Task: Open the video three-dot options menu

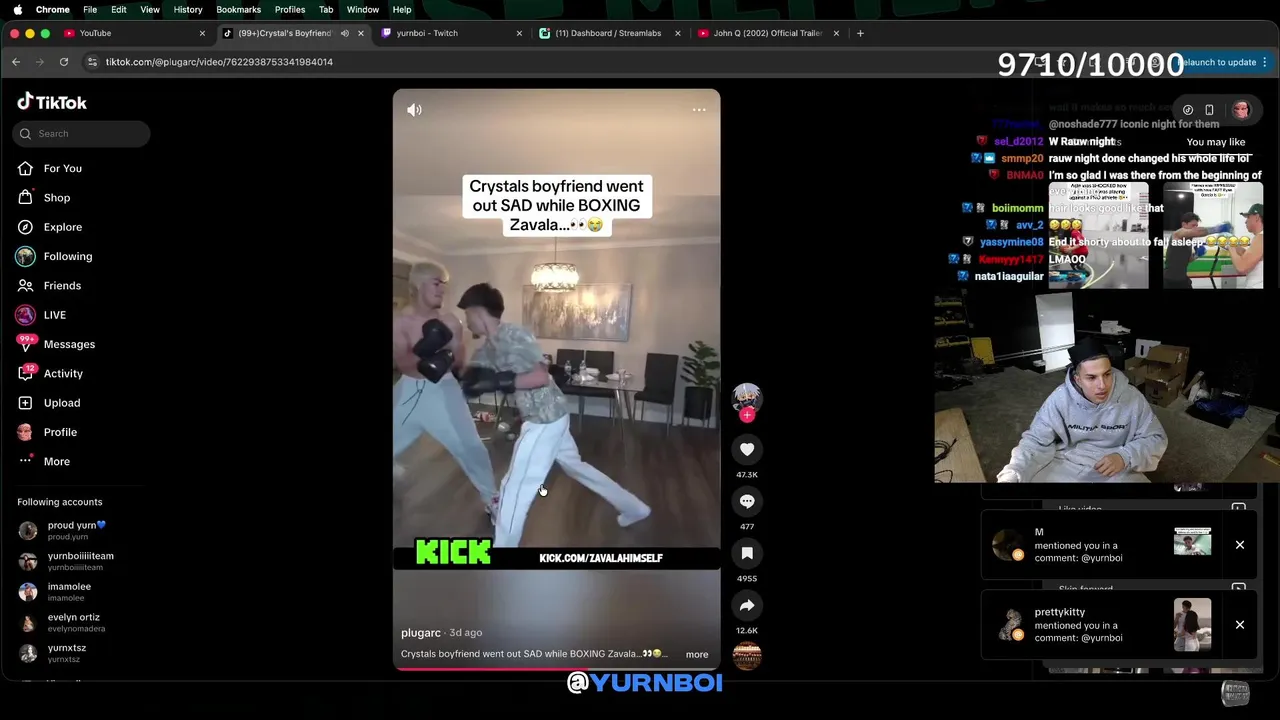Action: [x=699, y=110]
